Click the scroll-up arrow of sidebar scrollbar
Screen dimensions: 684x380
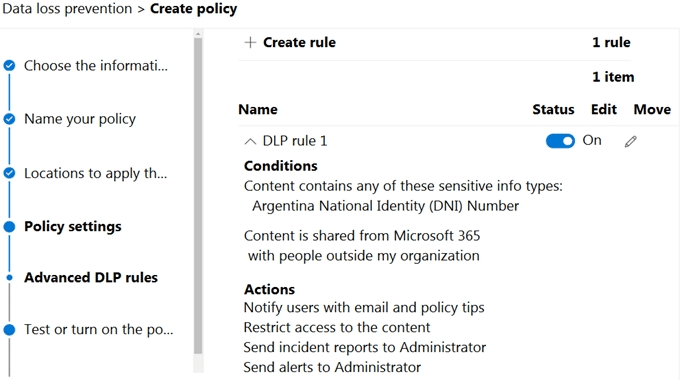pyautogui.click(x=198, y=34)
